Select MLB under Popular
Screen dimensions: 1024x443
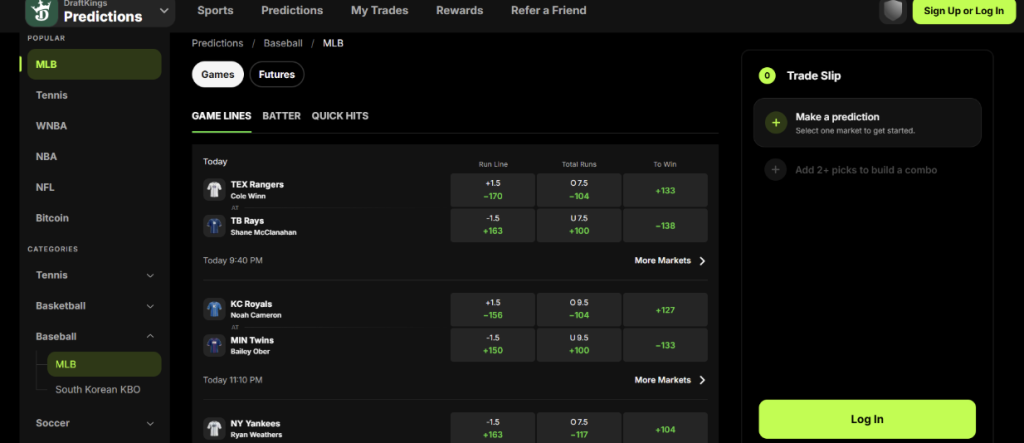[x=94, y=65]
